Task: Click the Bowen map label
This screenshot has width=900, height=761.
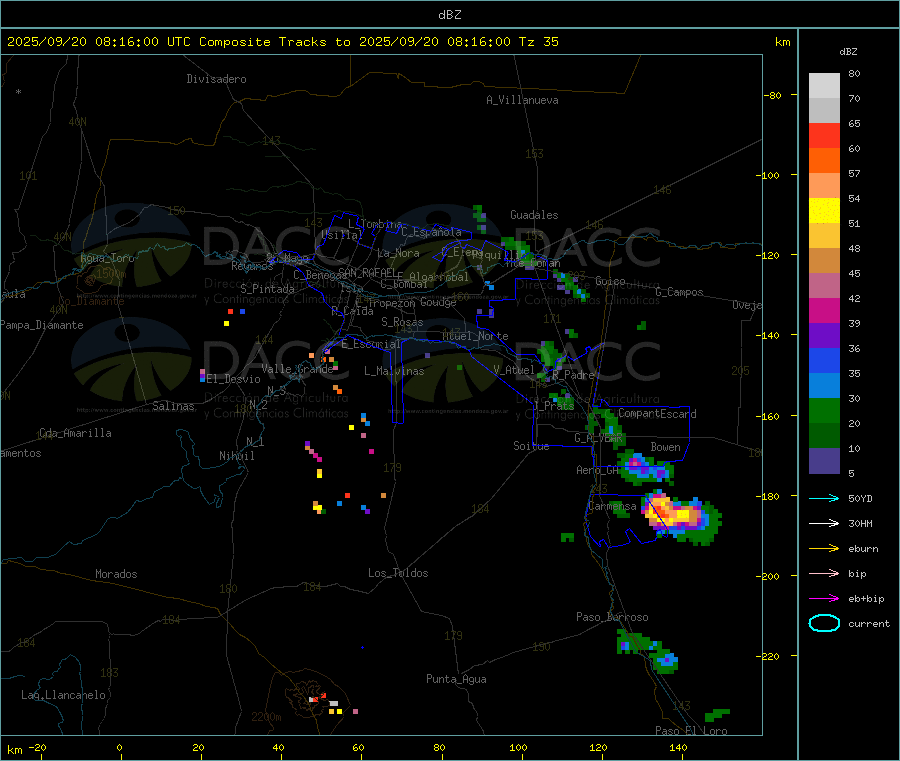Action: (x=666, y=447)
